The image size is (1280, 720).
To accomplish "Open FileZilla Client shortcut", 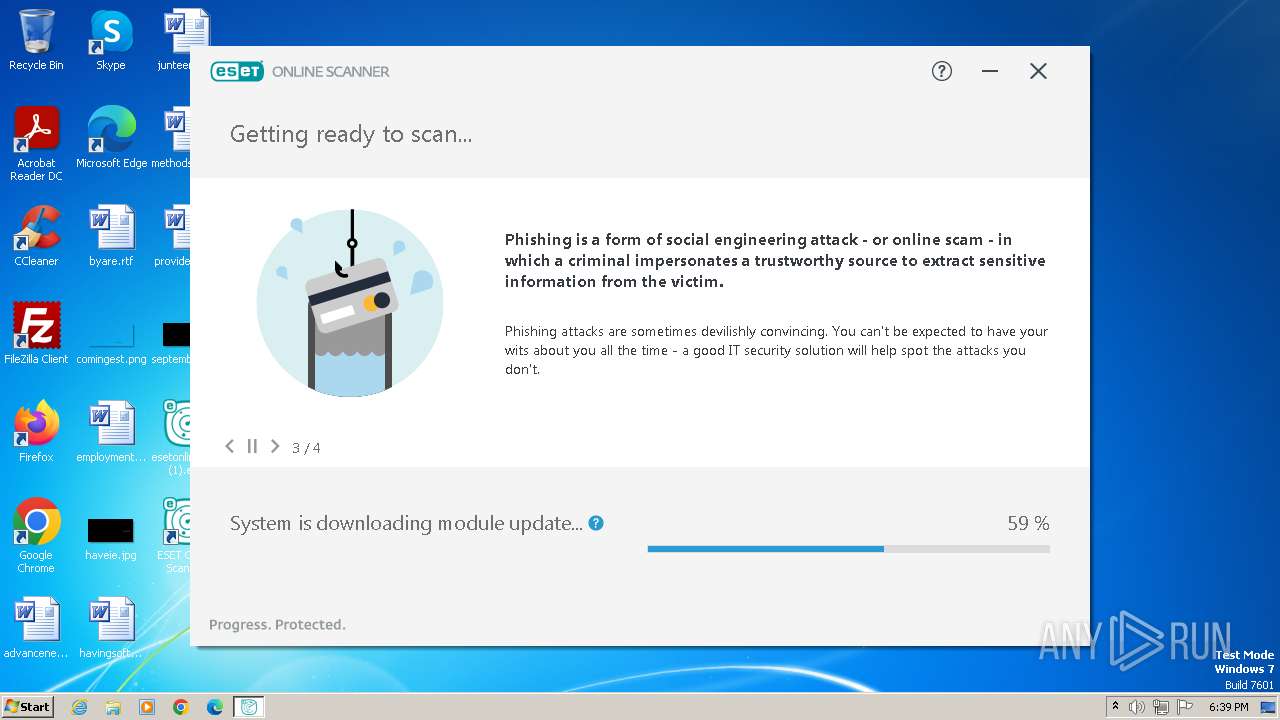I will 36,334.
